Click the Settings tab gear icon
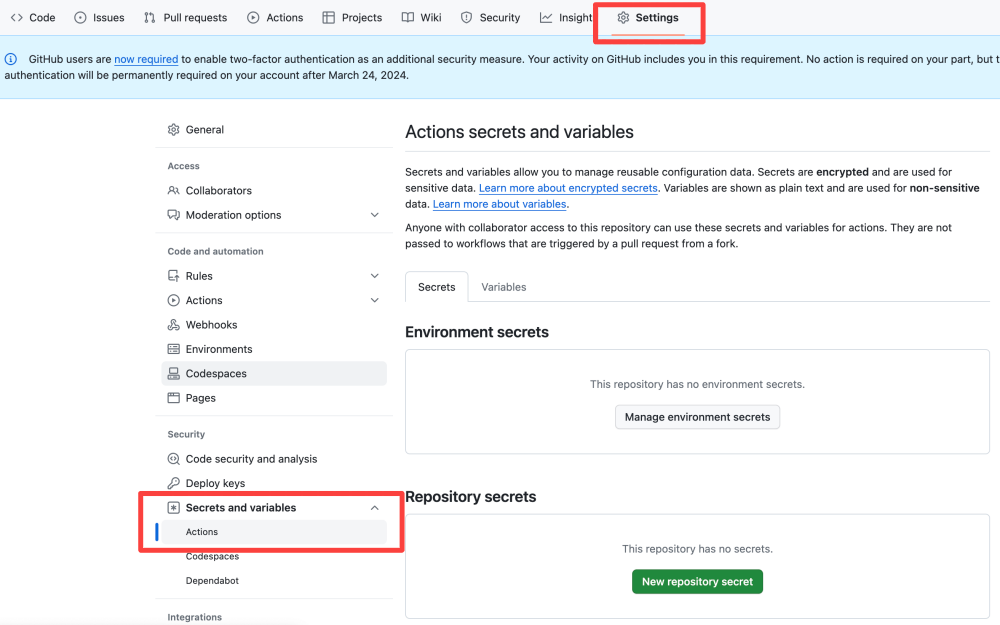The image size is (1000, 625). click(x=623, y=18)
